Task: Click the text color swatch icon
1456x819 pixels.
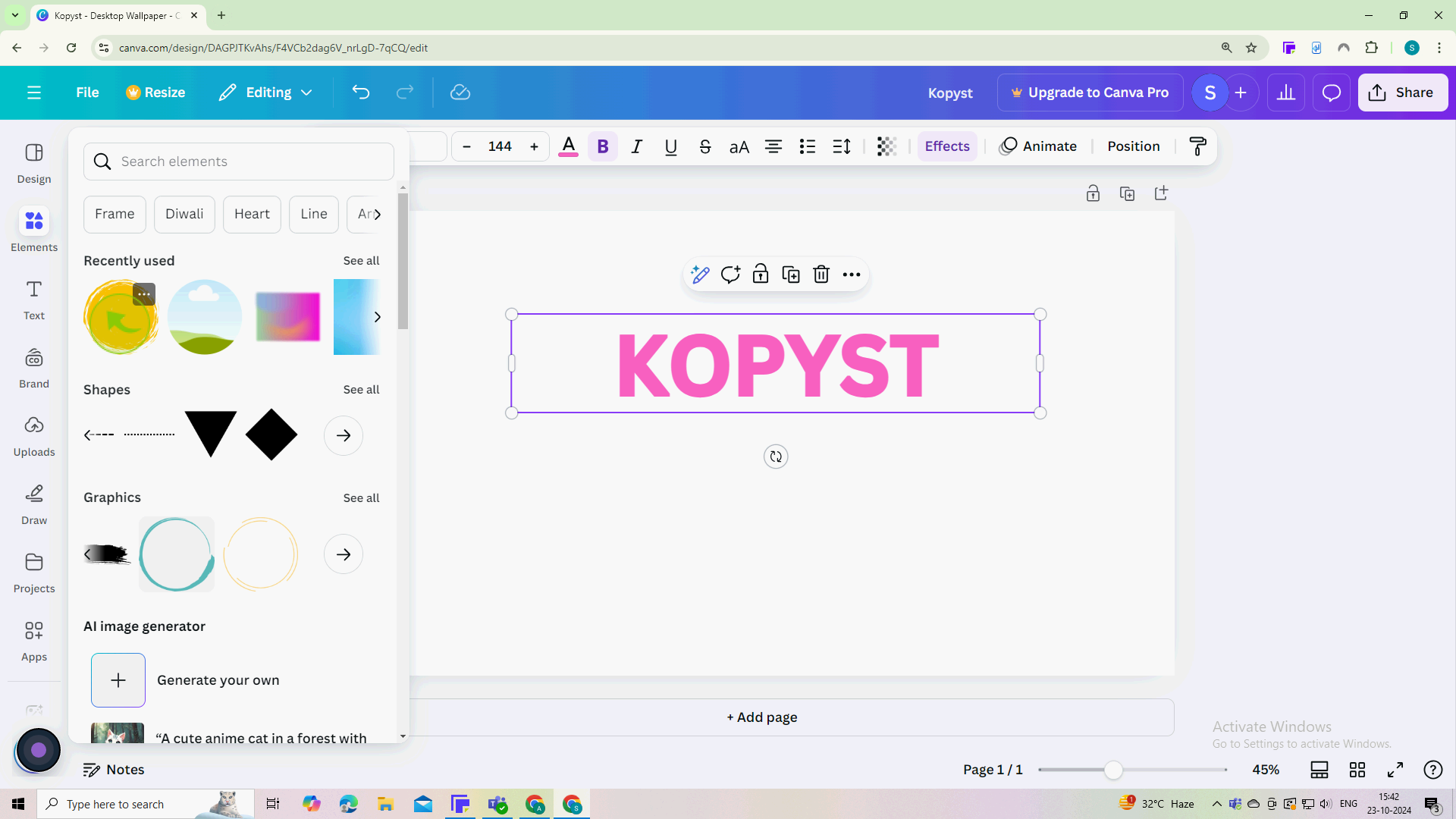Action: pyautogui.click(x=568, y=146)
